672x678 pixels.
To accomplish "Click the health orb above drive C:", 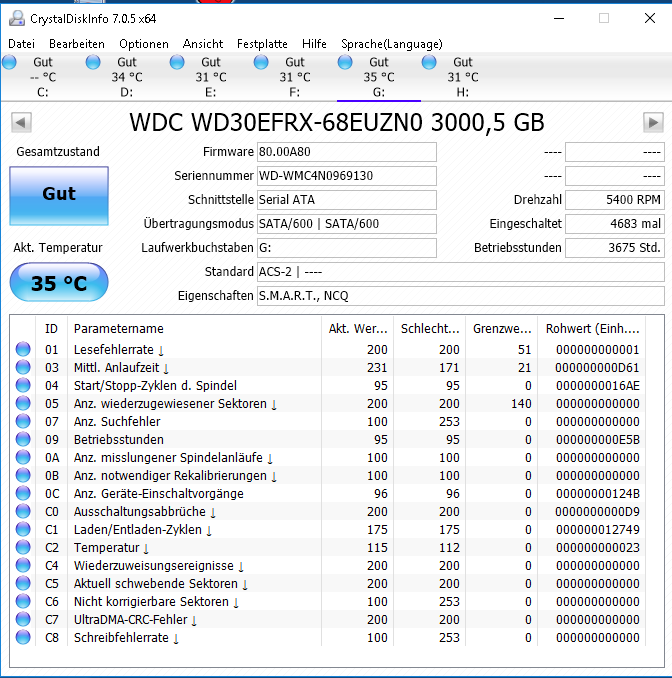I will coord(10,63).
